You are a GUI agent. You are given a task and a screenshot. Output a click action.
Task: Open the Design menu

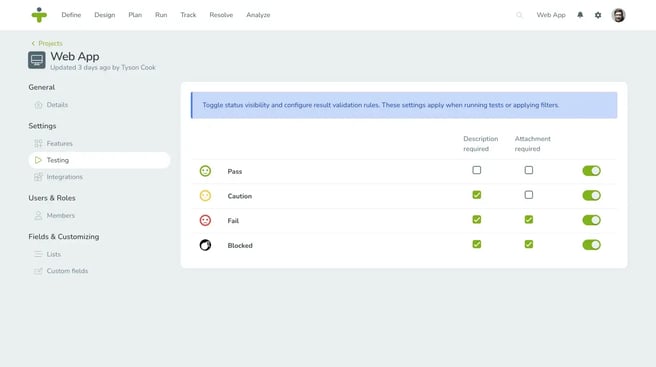coord(105,15)
